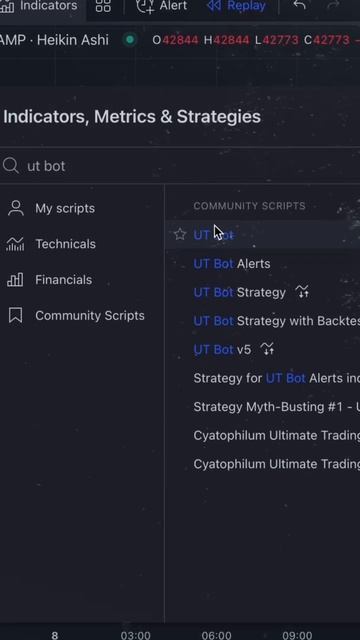Redo action arrow in toolbar

(x=334, y=6)
